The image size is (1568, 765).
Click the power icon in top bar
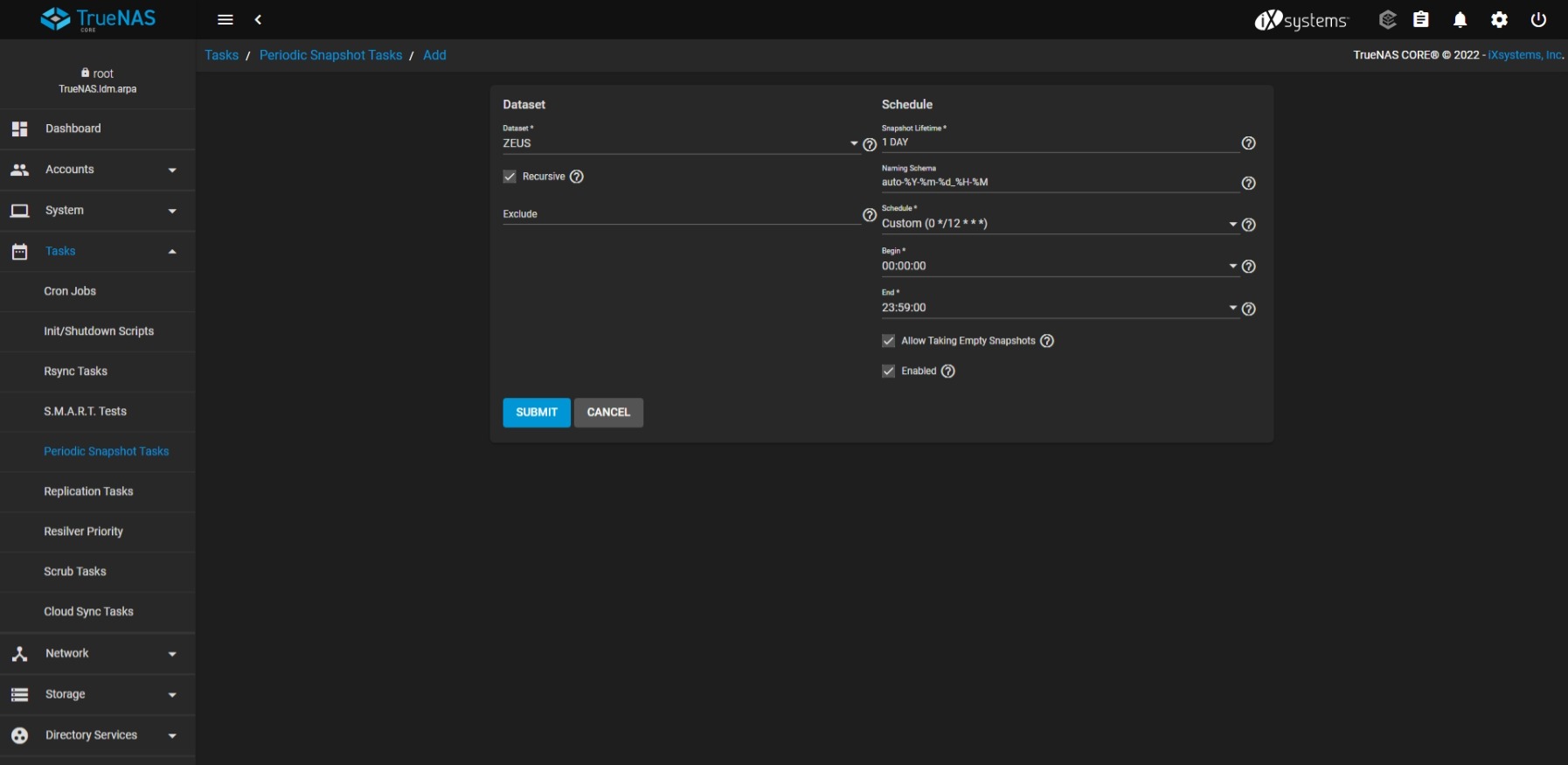pos(1538,19)
